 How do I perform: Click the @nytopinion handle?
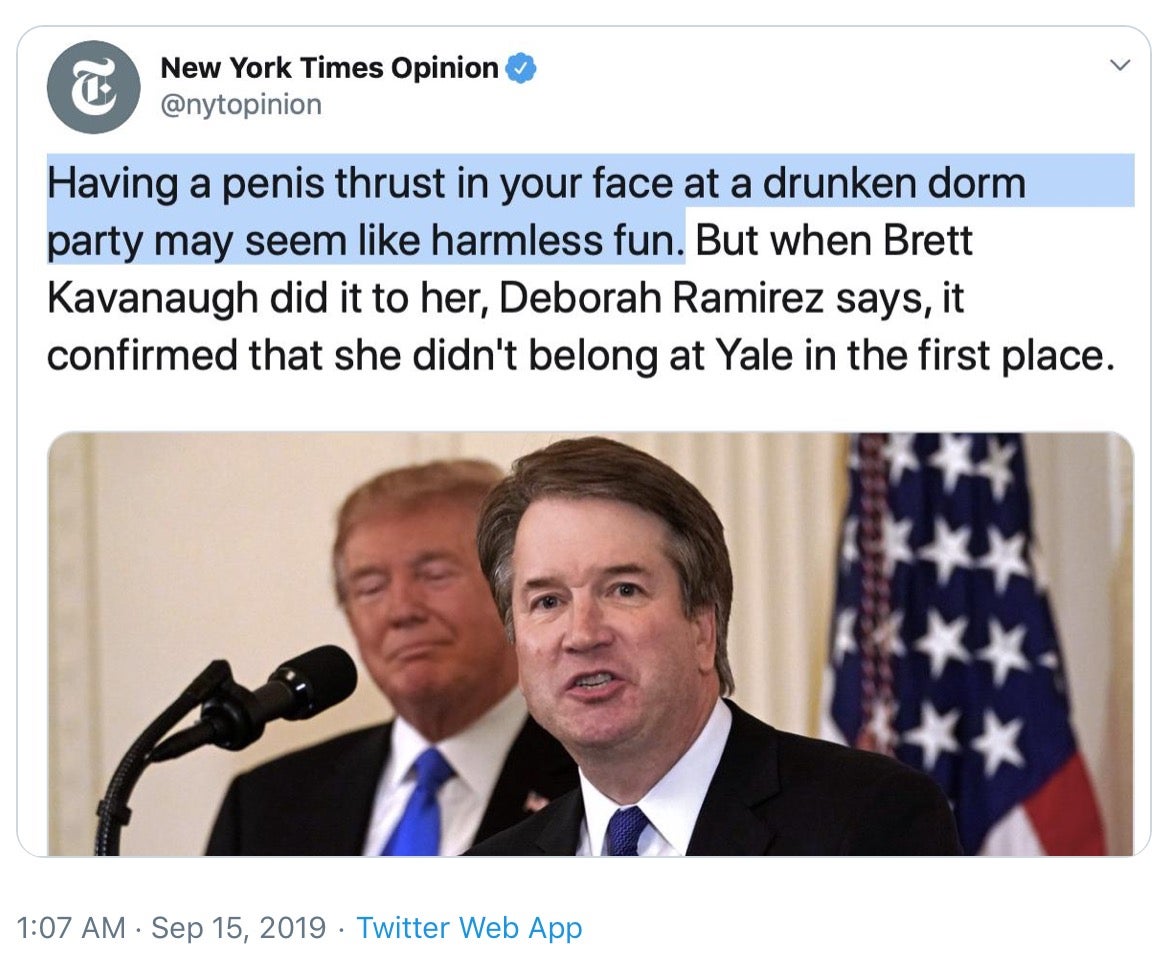241,104
